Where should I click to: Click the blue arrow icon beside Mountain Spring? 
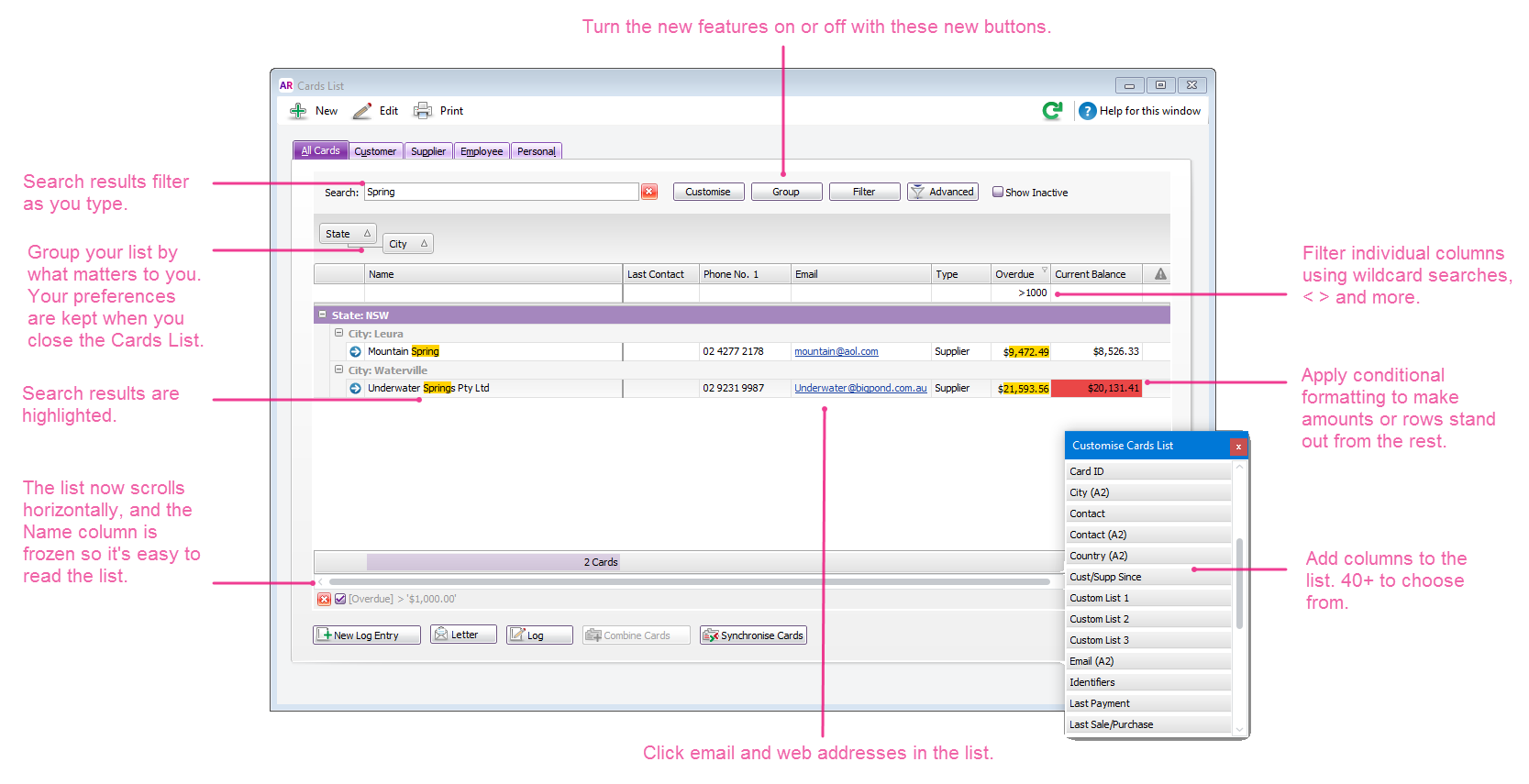355,351
